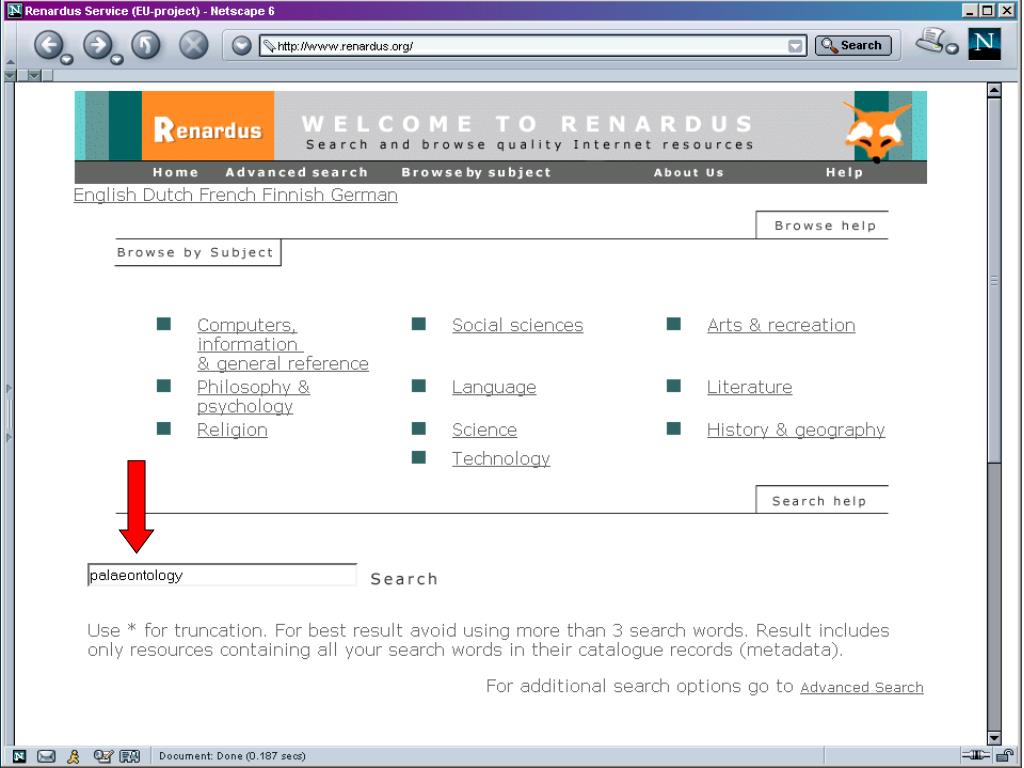The height and width of the screenshot is (768, 1024).
Task: Switch language to English
Action: [104, 195]
